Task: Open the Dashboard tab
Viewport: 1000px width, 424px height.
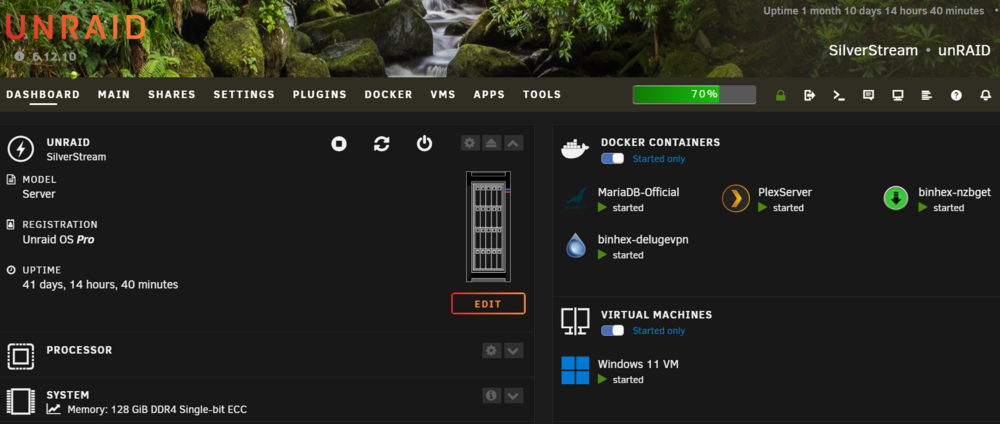Action: [43, 94]
